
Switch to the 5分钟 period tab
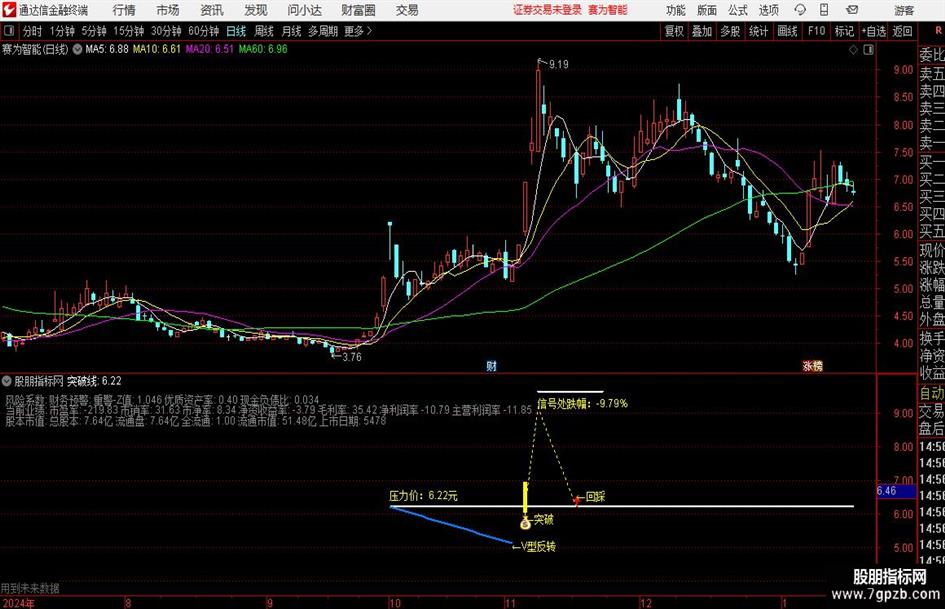pos(94,31)
